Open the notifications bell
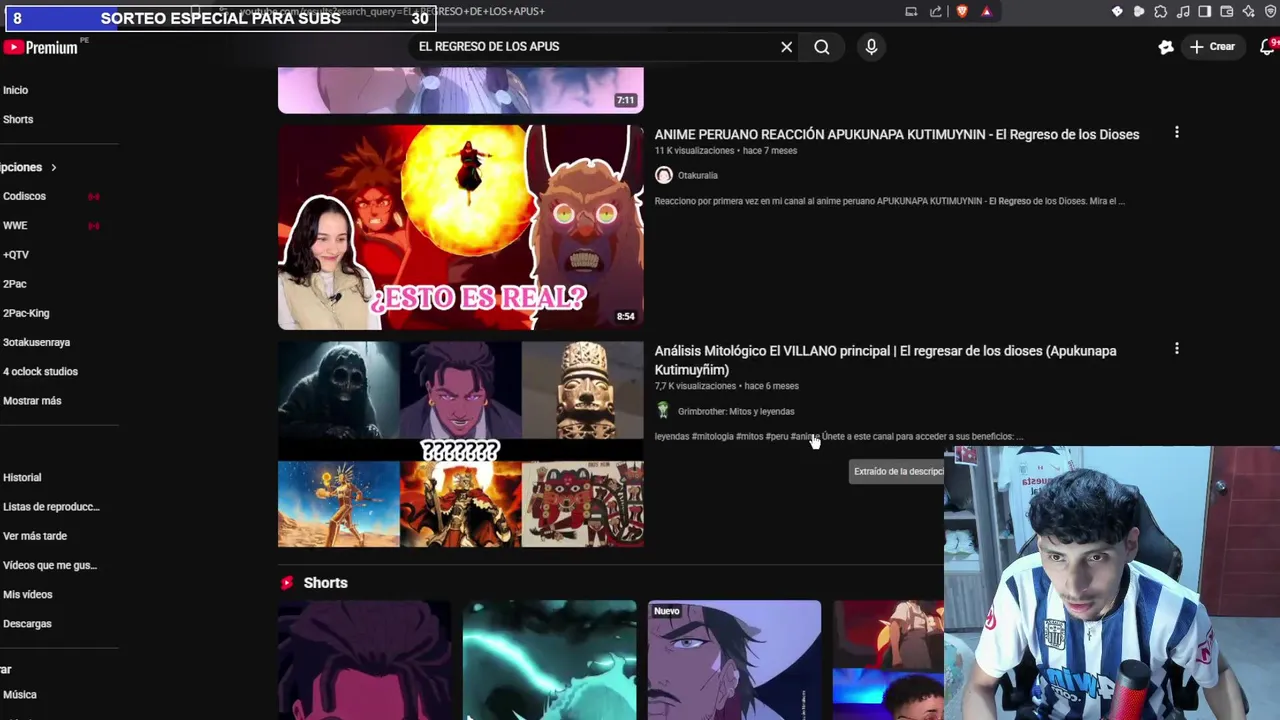1280x720 pixels. tap(1268, 47)
